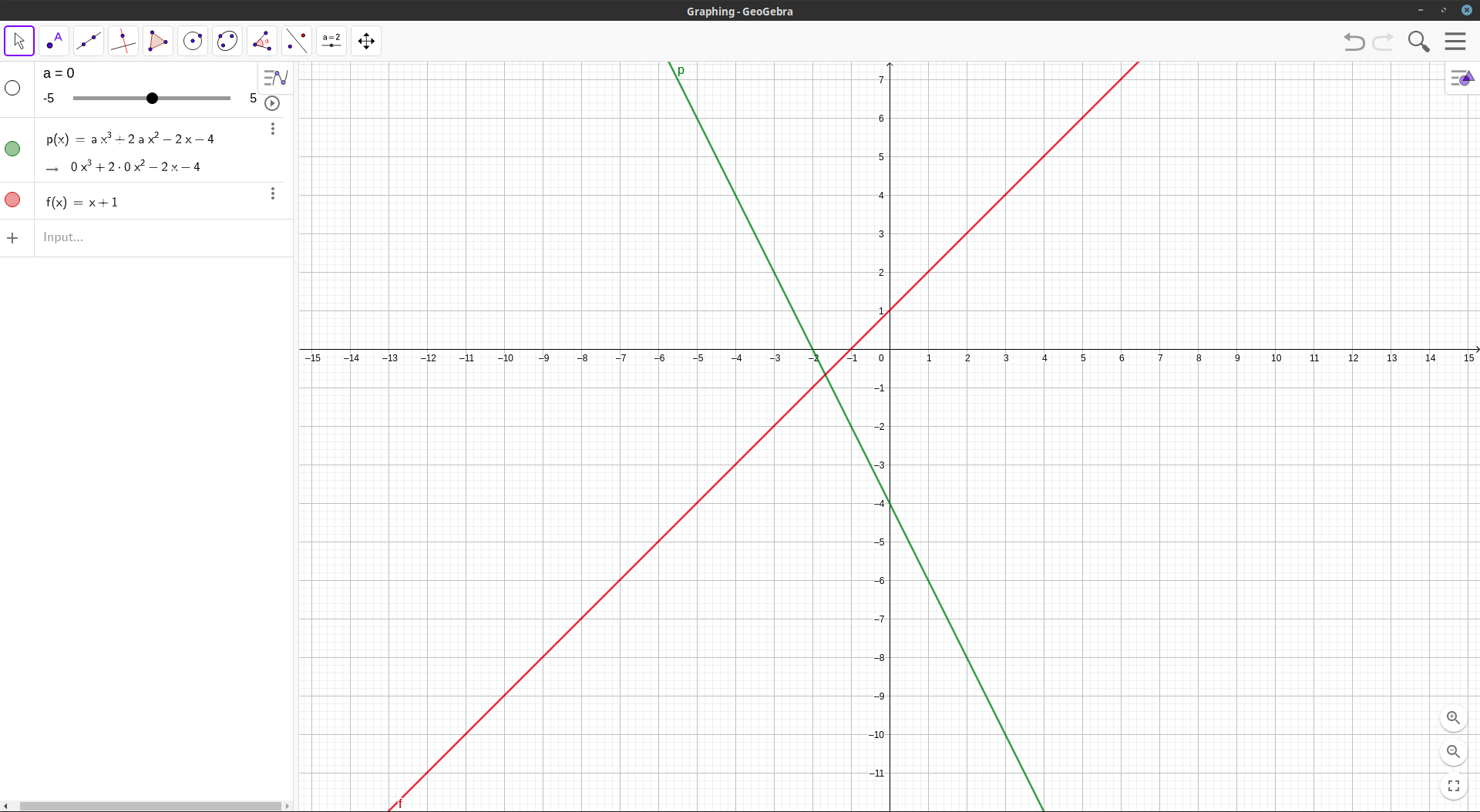1480x812 pixels.
Task: Enter fullscreen mode
Action: tap(1453, 786)
